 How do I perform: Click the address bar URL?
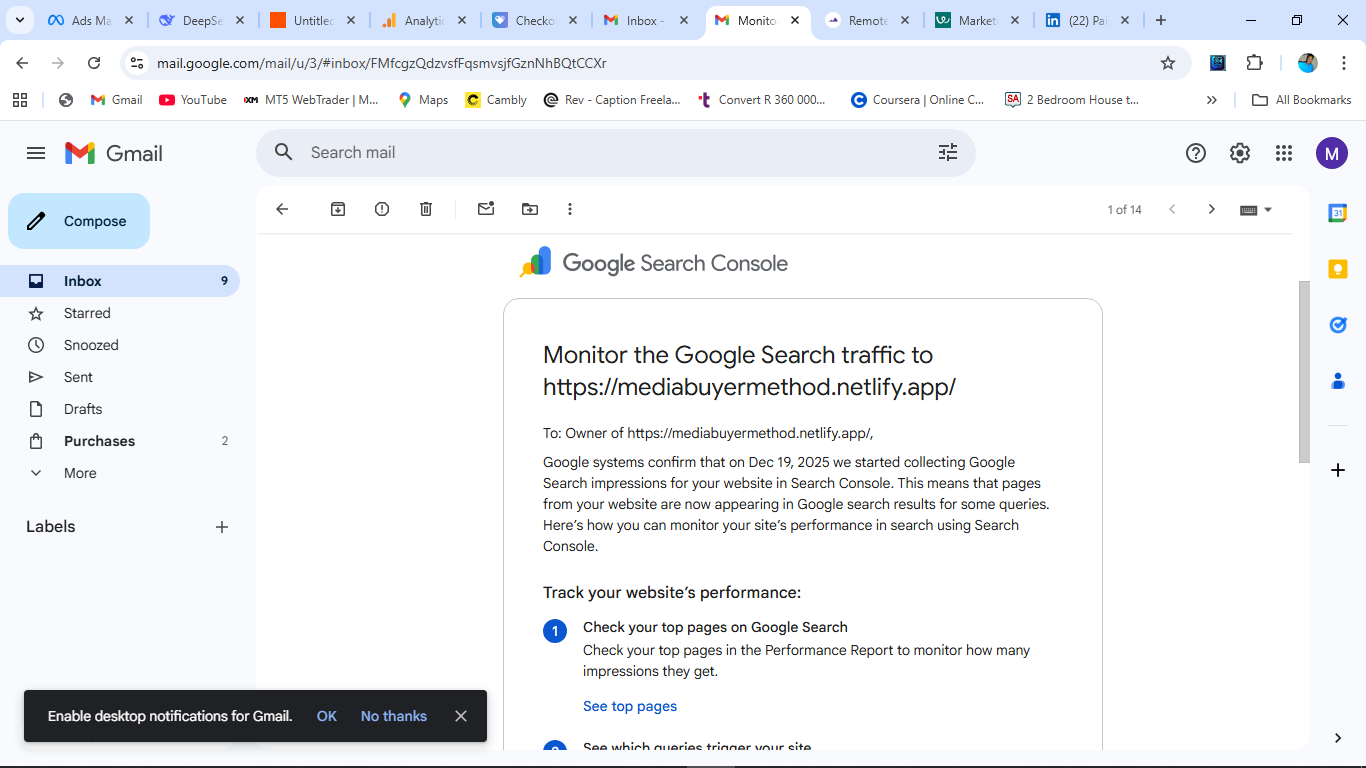[x=381, y=63]
